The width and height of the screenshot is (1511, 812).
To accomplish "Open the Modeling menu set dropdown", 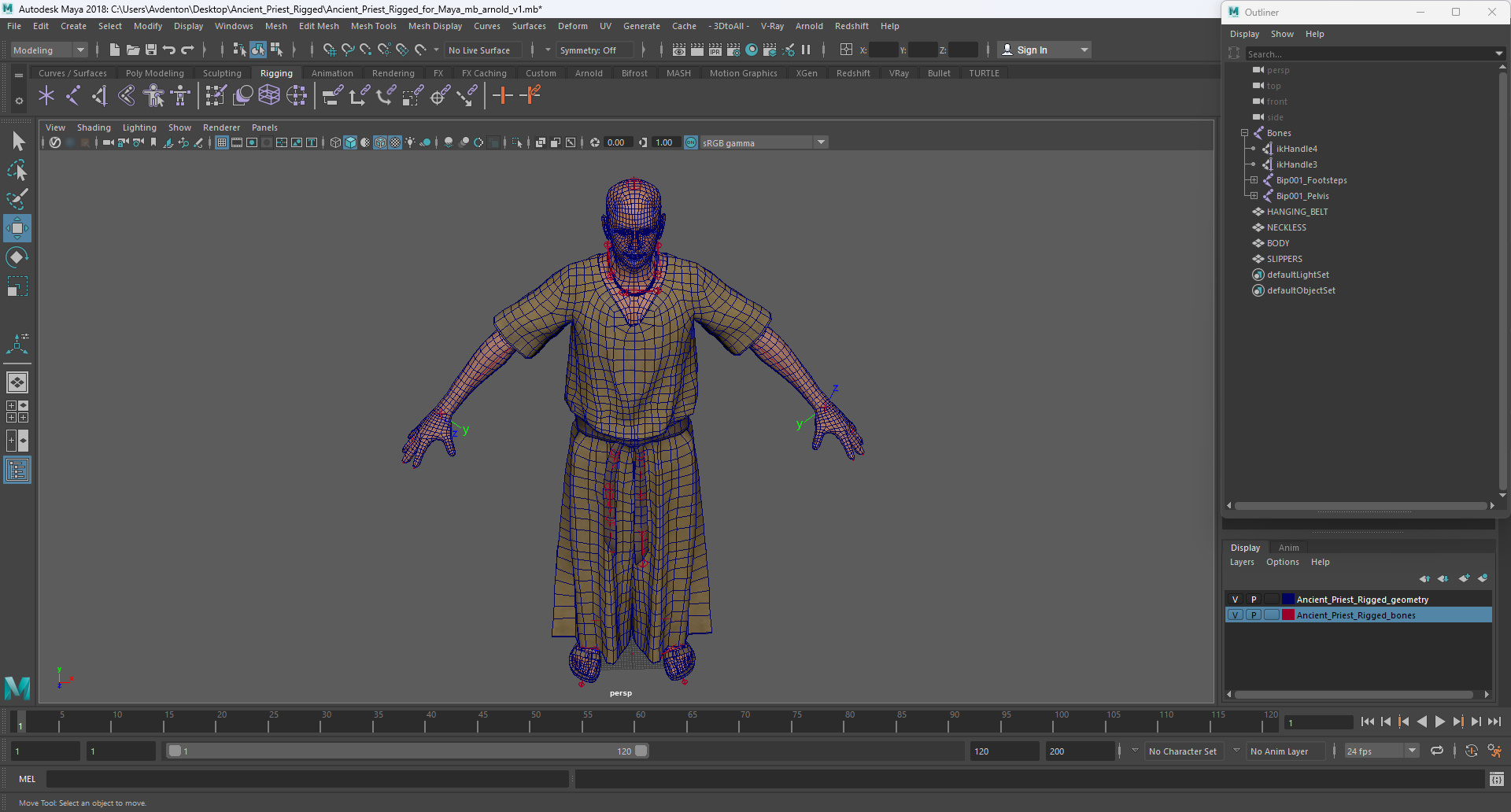I will tap(49, 50).
